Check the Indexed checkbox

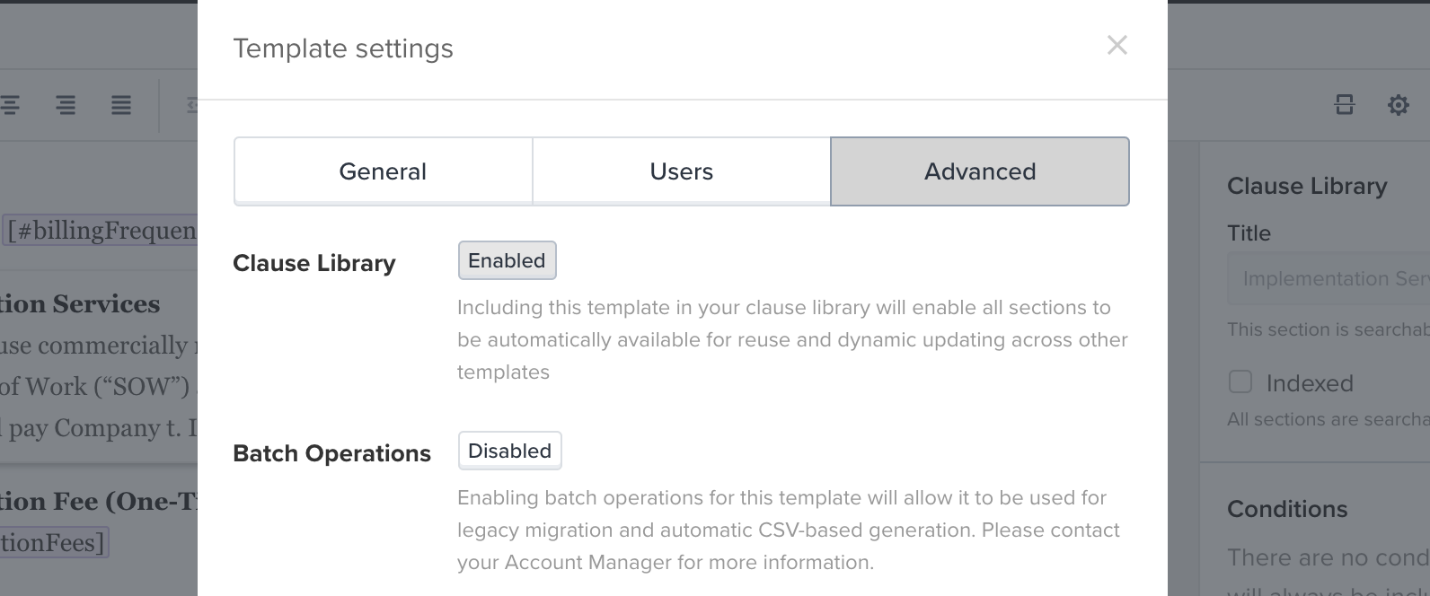1240,382
